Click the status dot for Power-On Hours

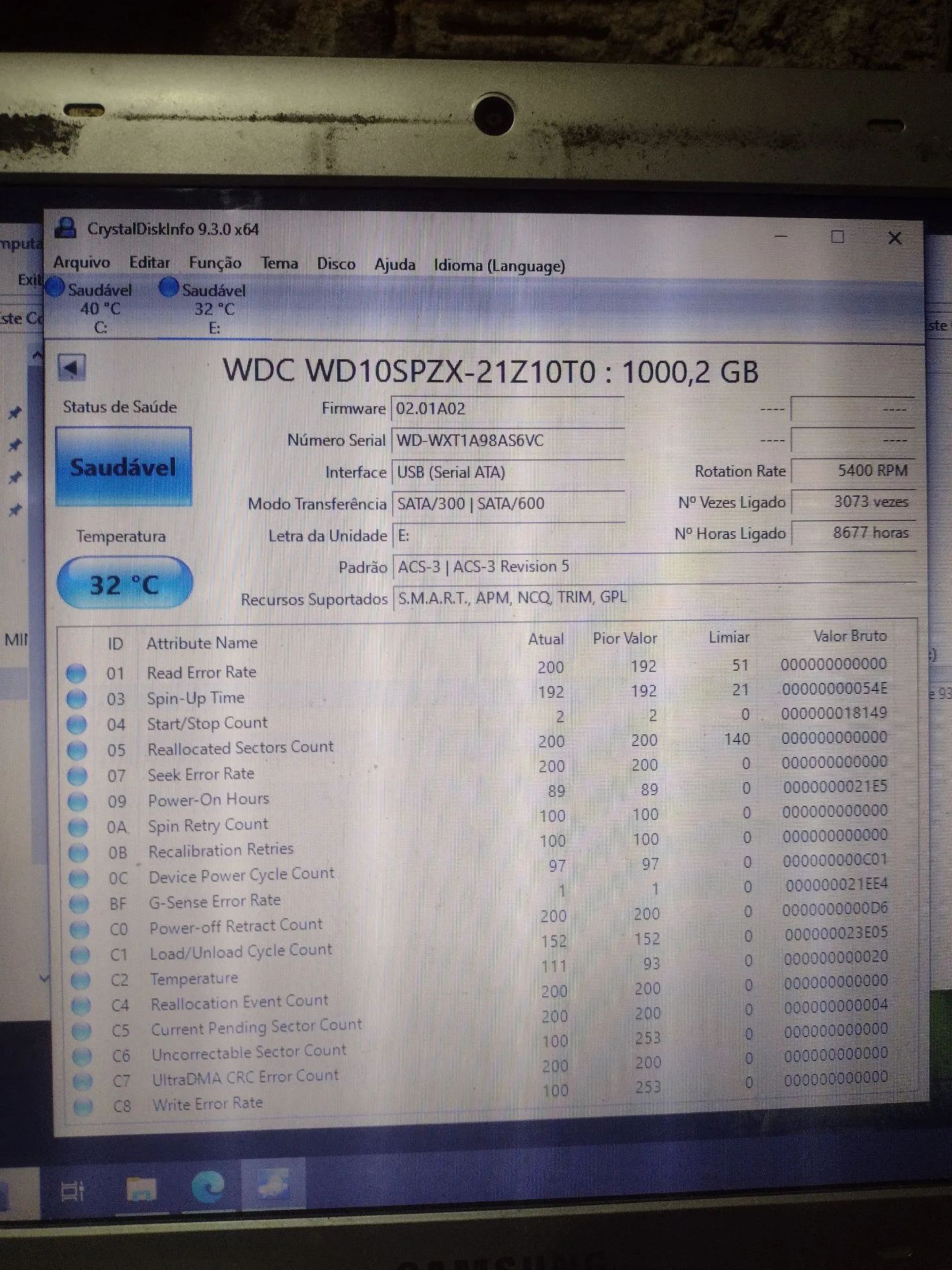78,801
